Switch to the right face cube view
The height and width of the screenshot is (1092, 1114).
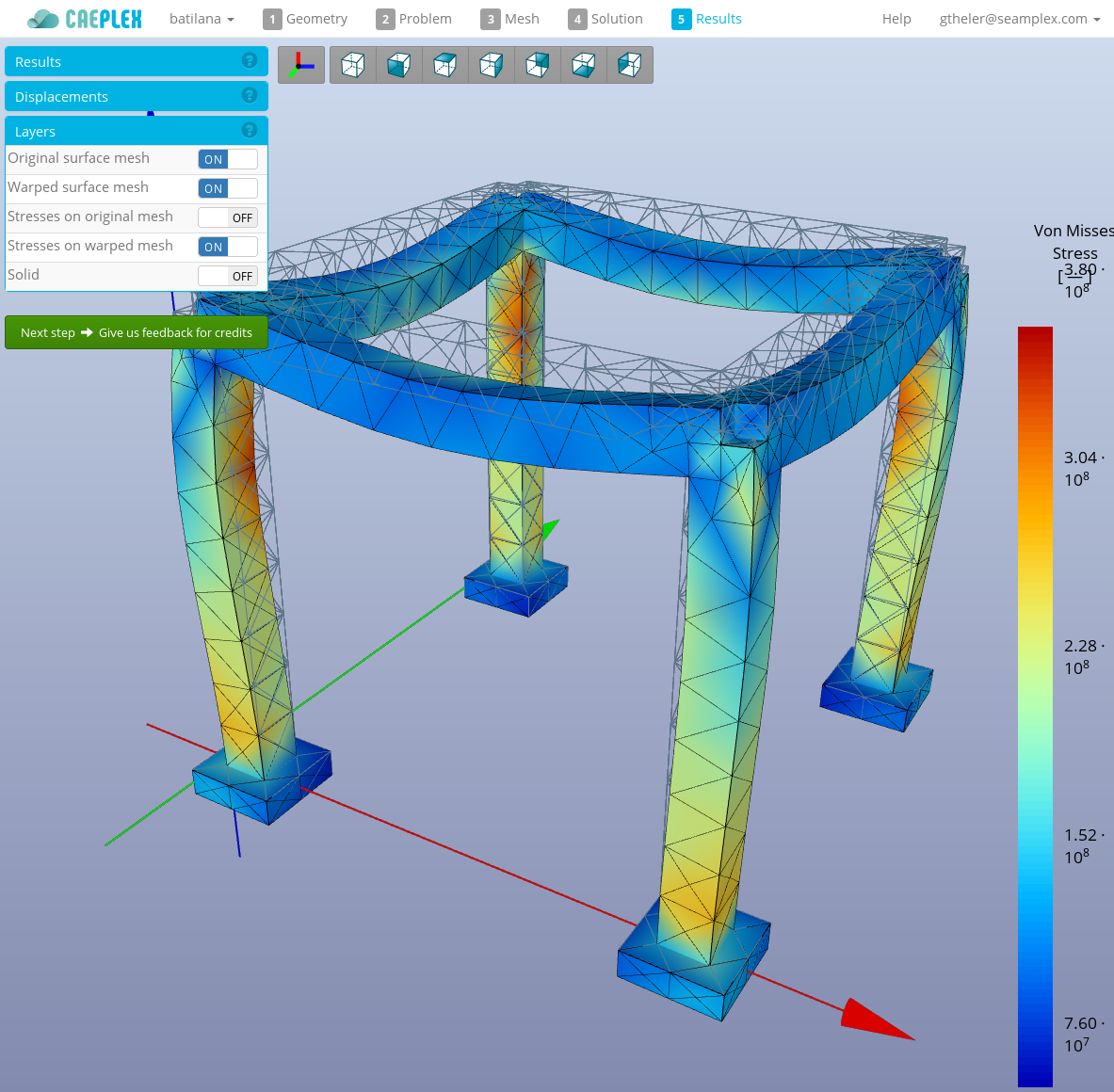[491, 65]
